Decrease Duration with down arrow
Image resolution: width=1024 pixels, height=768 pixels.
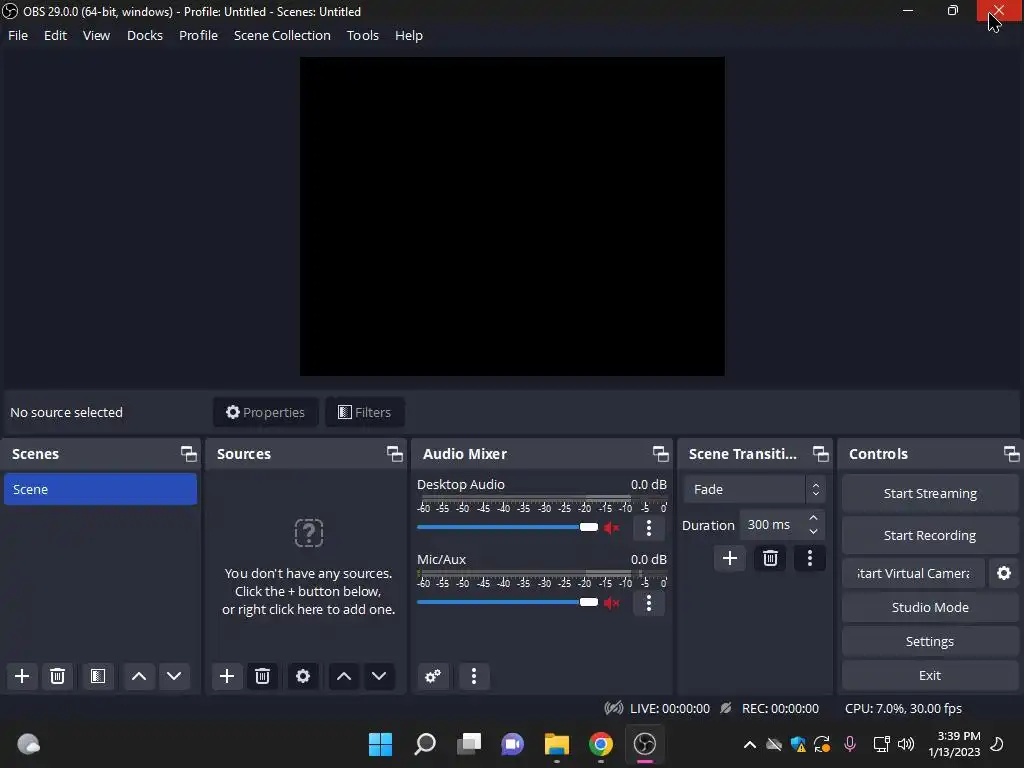tap(813, 532)
